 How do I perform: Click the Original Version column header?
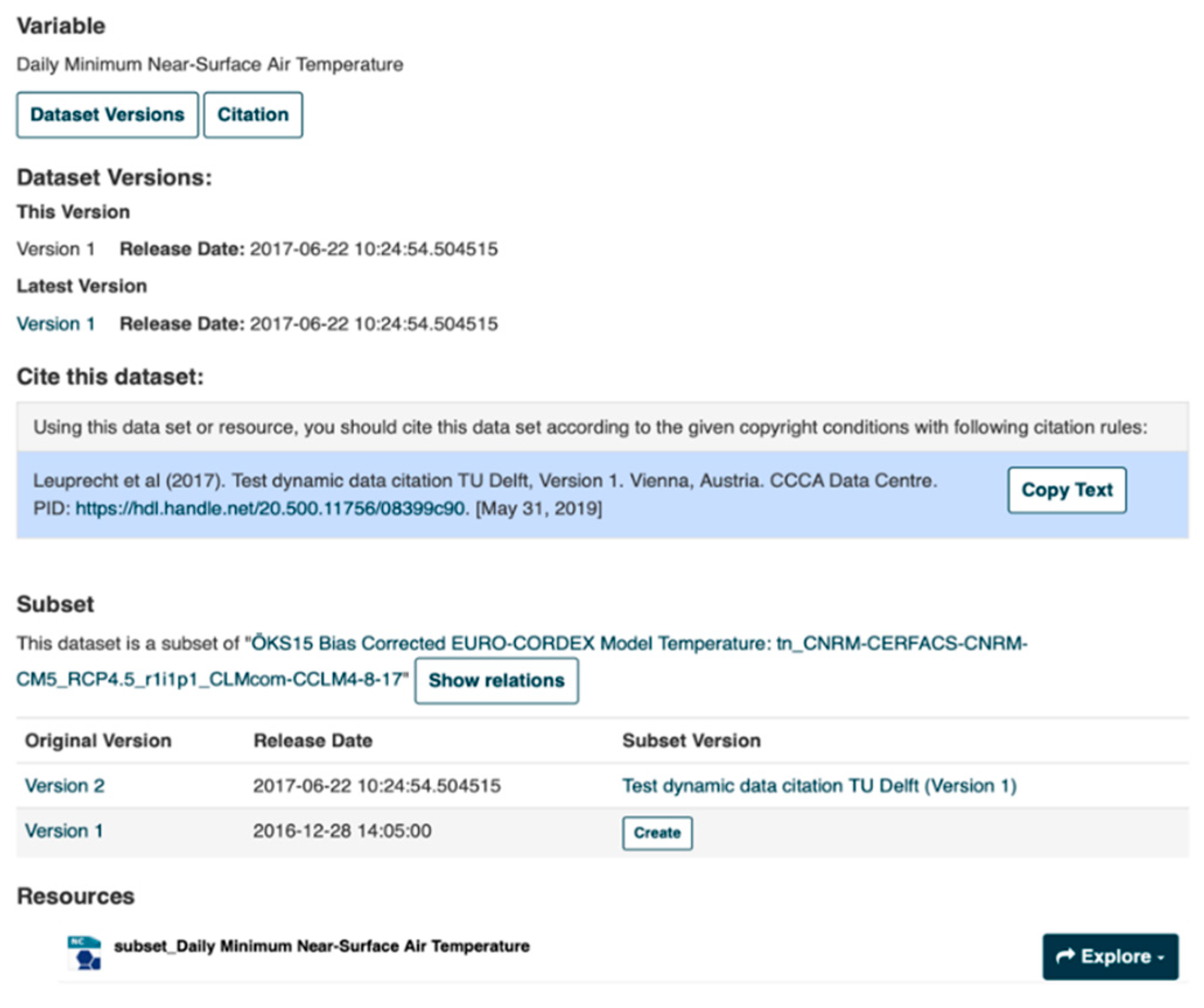pos(98,740)
